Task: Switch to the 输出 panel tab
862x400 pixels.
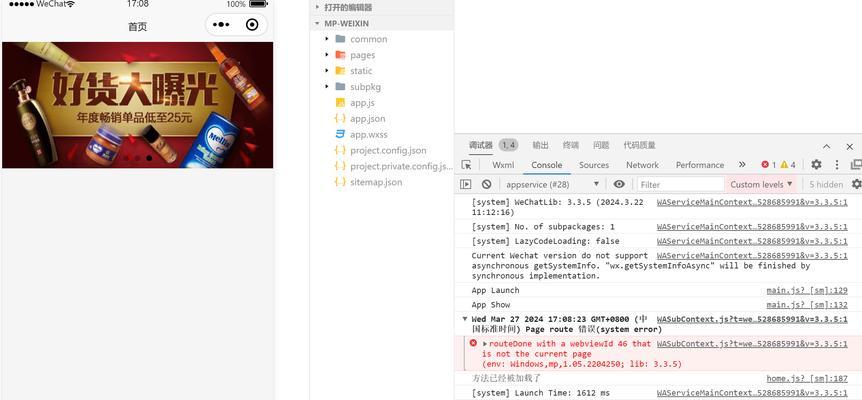Action: coord(540,146)
